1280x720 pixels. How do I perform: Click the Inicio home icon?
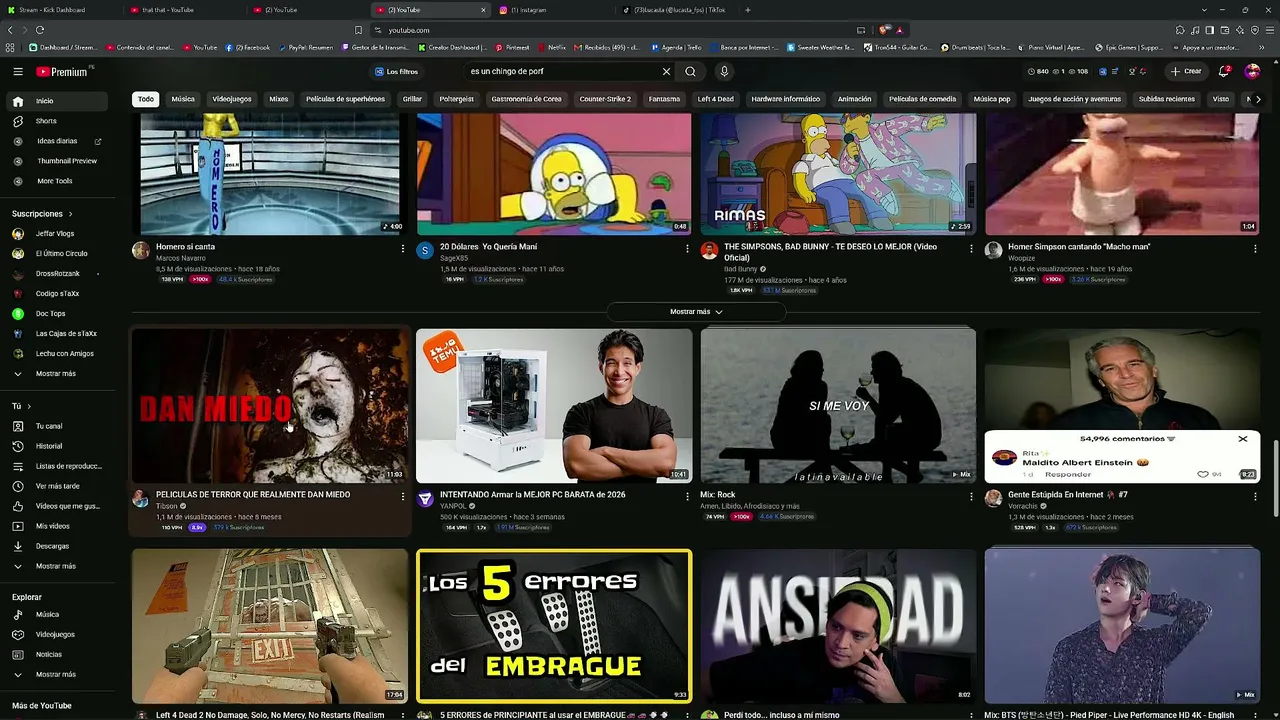click(18, 101)
